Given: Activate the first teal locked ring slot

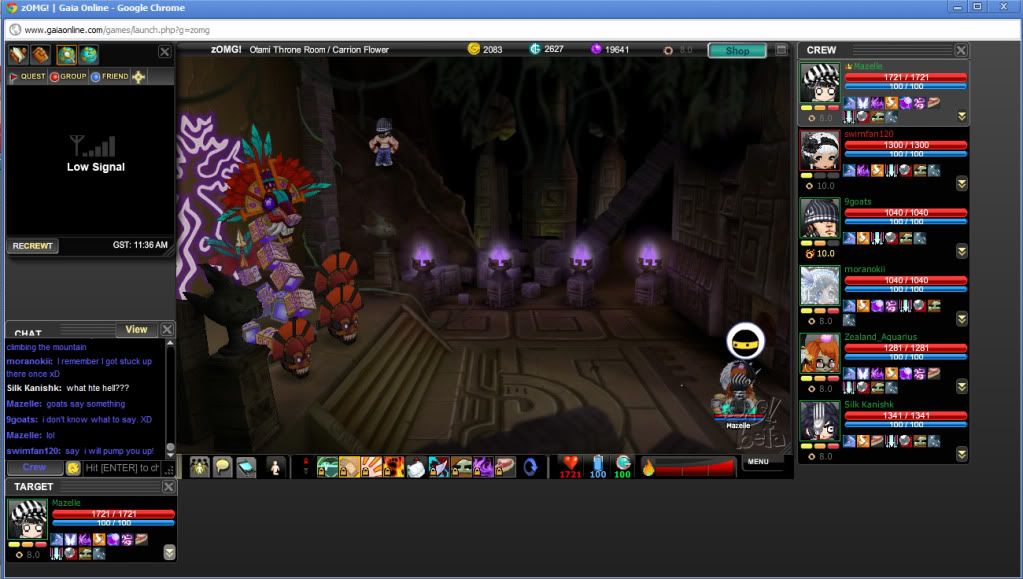Looking at the screenshot, I should point(327,467).
